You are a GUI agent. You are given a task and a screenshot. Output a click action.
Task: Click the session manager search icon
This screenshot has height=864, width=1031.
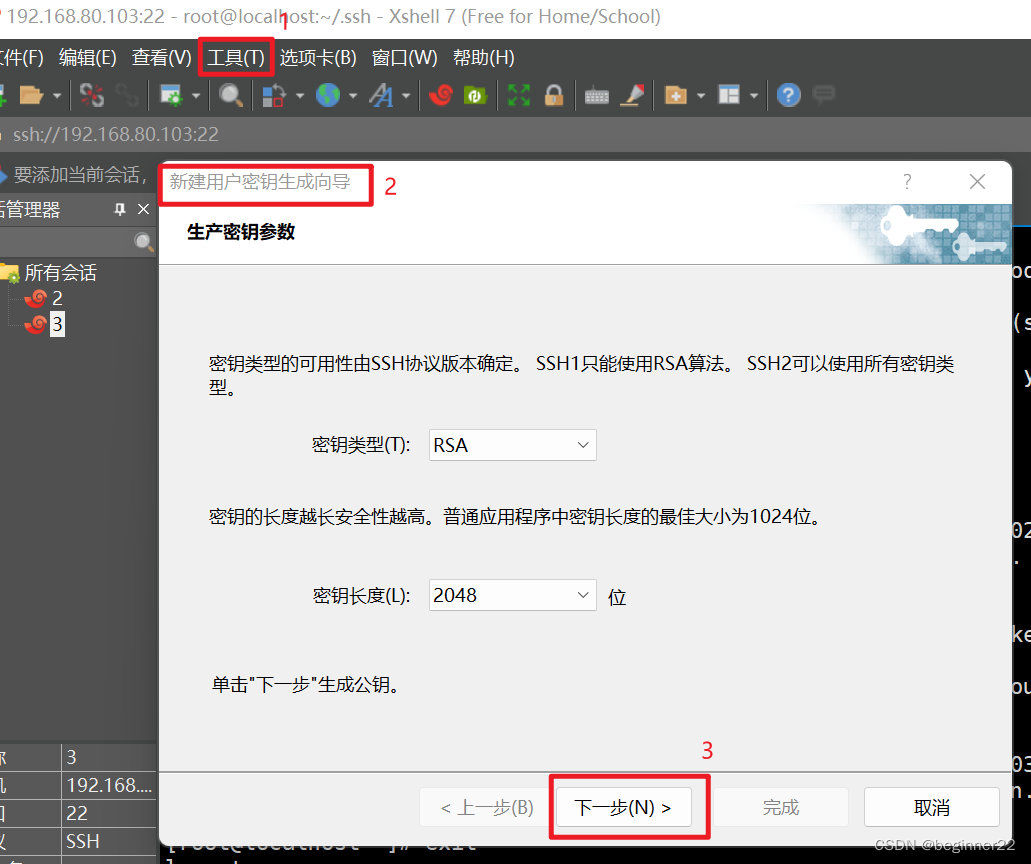pyautogui.click(x=143, y=242)
